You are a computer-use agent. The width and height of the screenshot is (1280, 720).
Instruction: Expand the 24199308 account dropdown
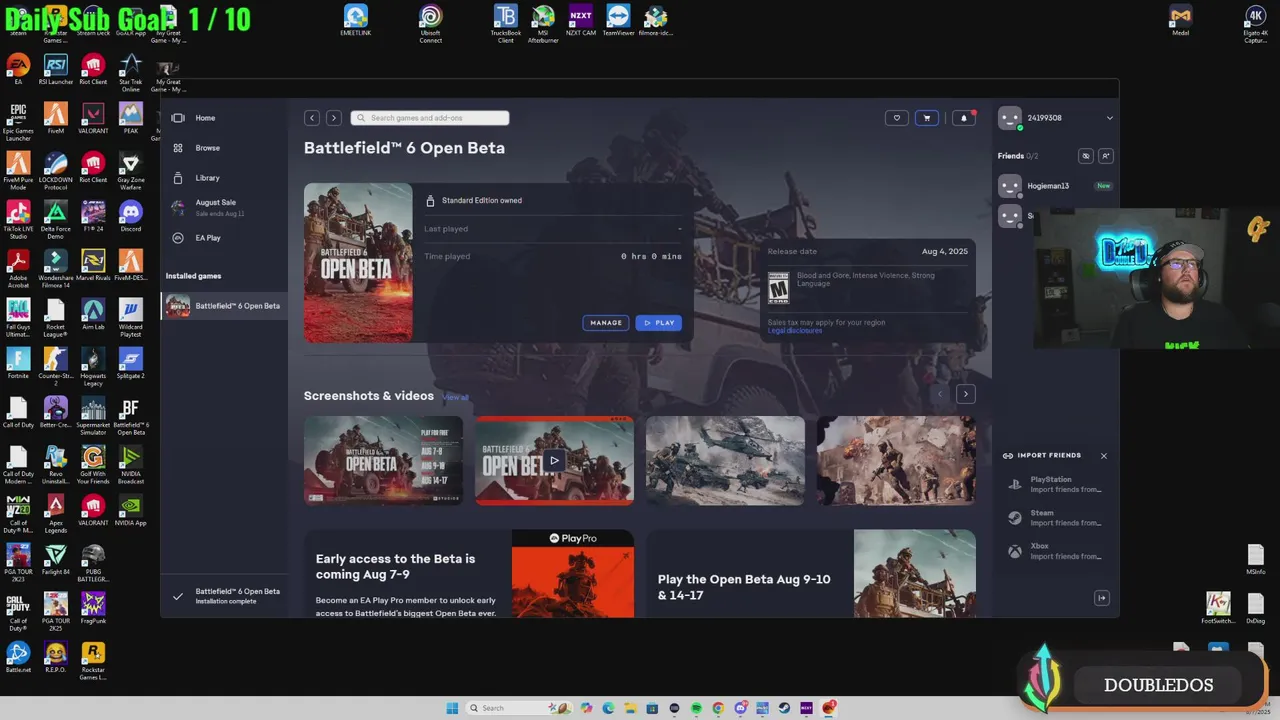coord(1109,118)
